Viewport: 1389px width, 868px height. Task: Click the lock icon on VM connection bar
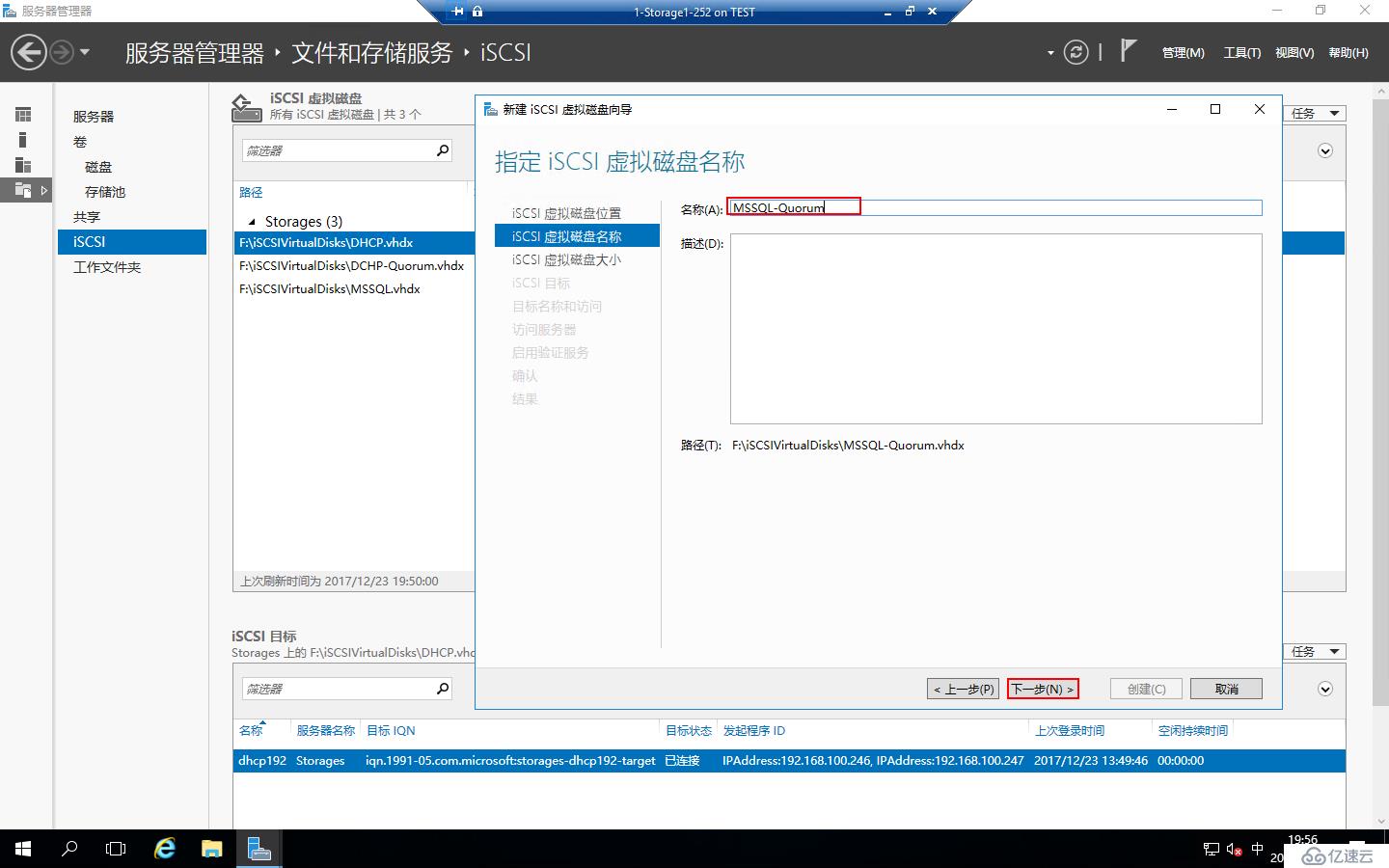(477, 12)
